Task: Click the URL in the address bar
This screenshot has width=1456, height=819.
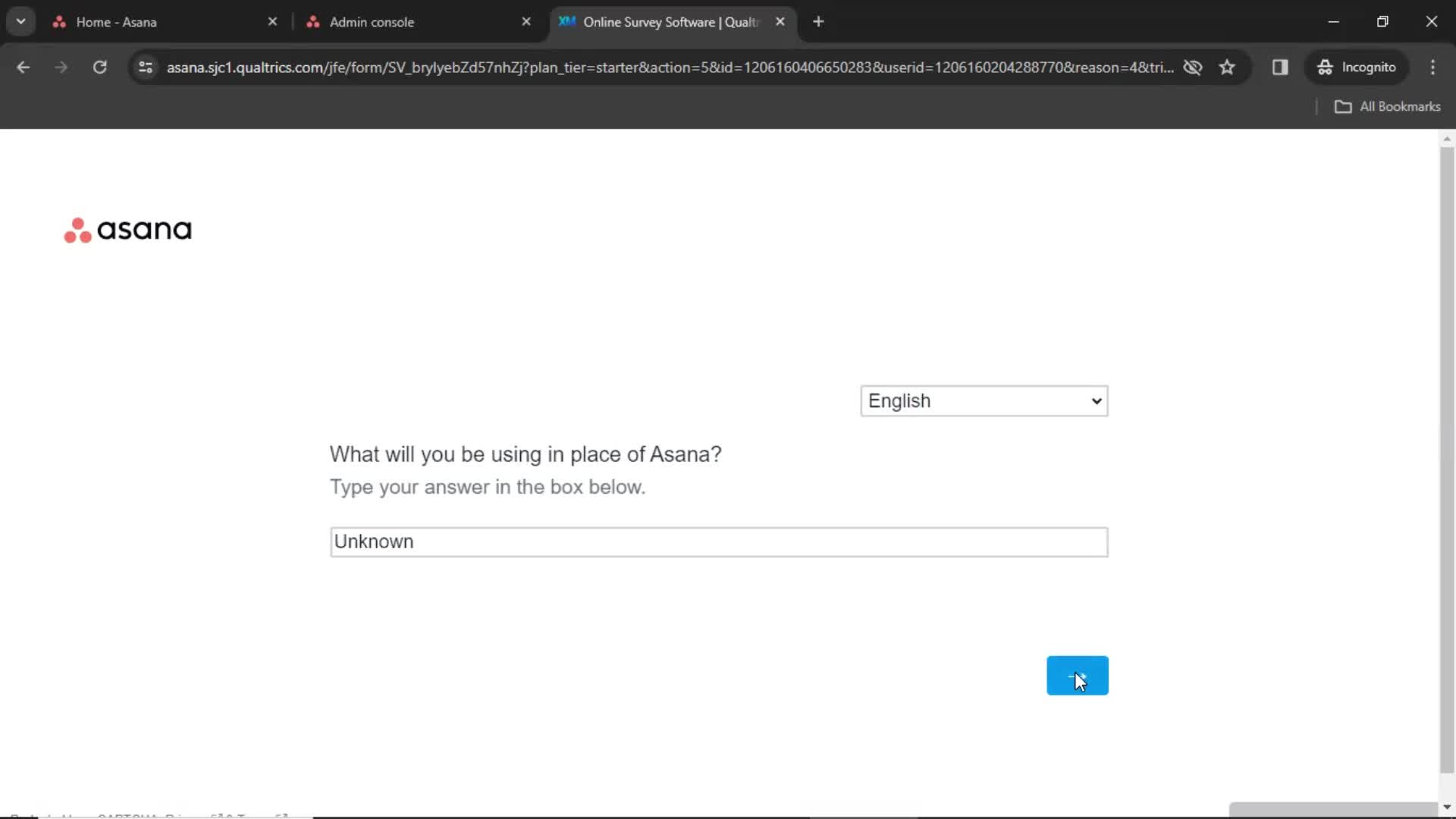Action: coord(670,67)
